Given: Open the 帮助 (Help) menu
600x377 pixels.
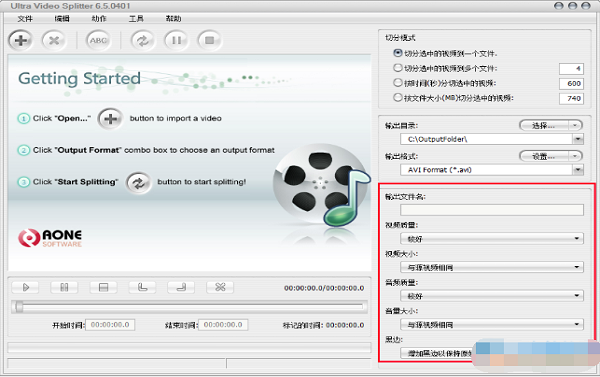Looking at the screenshot, I should coord(173,19).
